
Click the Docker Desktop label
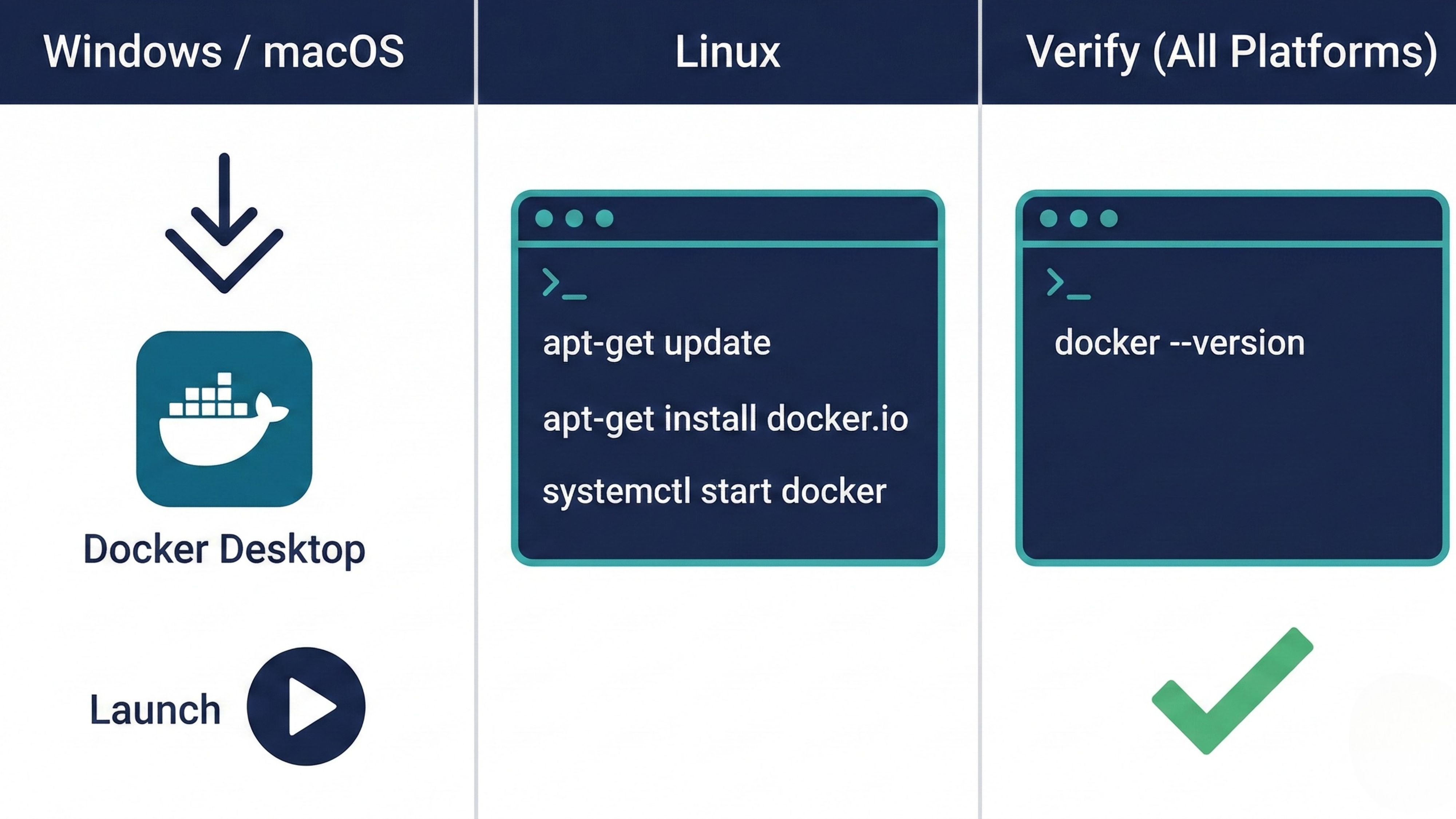224,549
